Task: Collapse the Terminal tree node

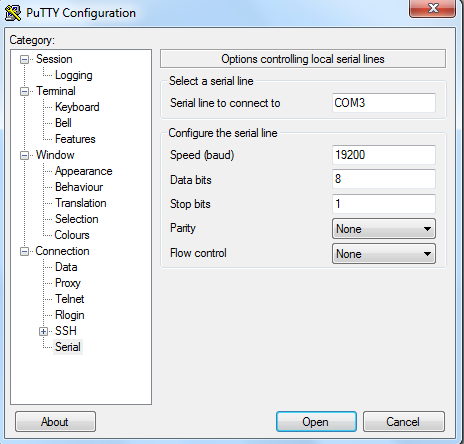Action: coord(24,91)
